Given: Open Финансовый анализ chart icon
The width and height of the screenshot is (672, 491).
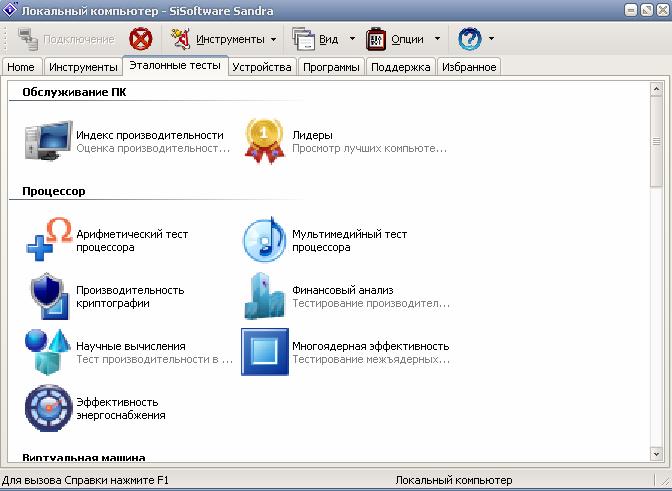Looking at the screenshot, I should 264,296.
